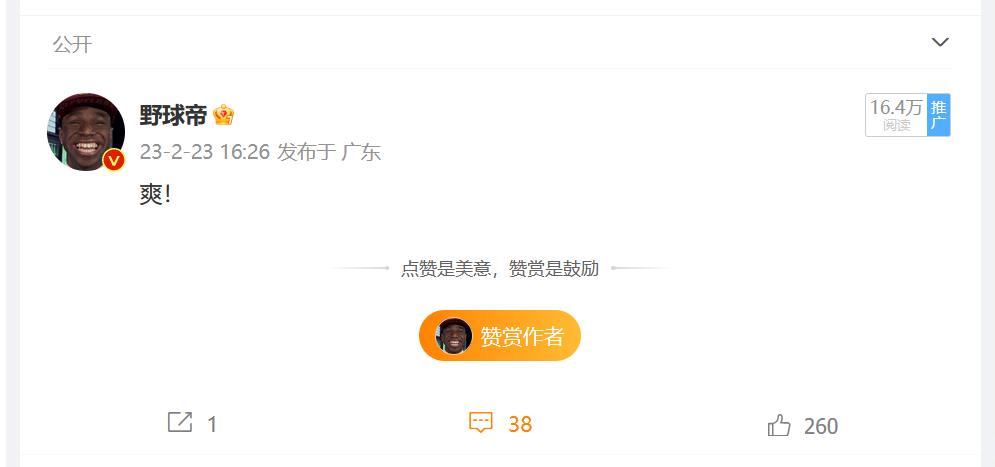Viewport: 995px width, 467px height.
Task: Click the 公开 visibility label
Action: 72,44
